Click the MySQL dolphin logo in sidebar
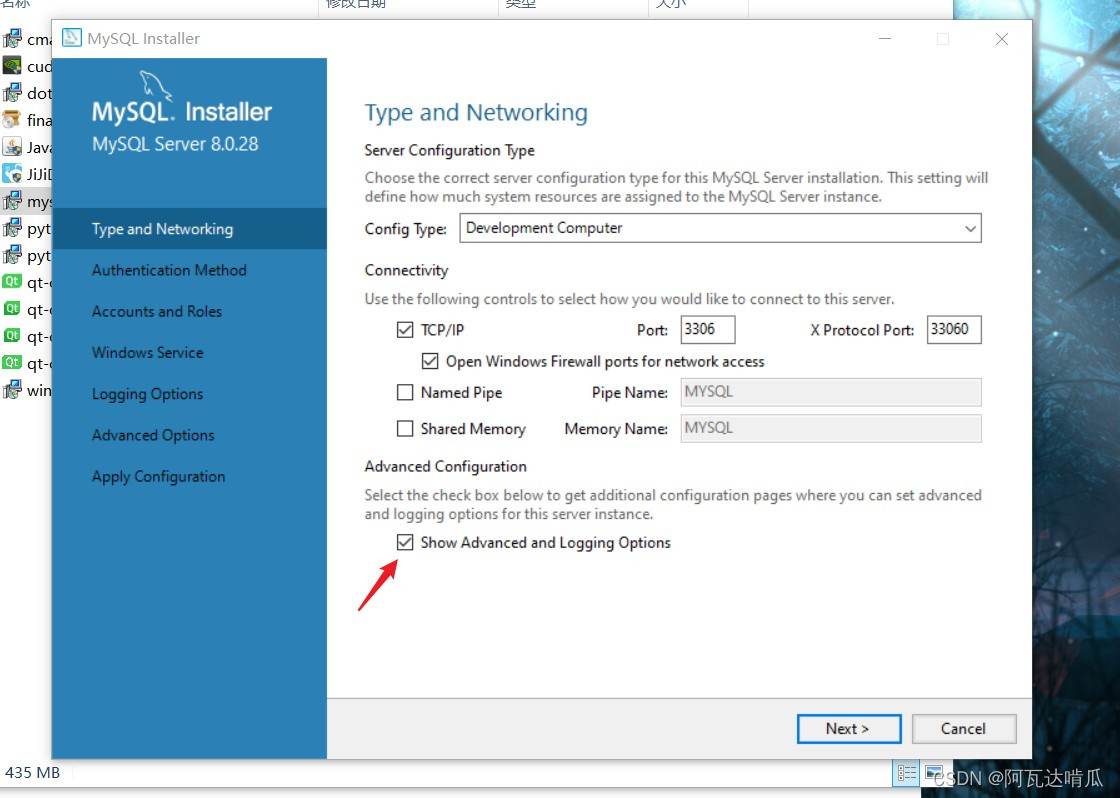 [x=155, y=86]
